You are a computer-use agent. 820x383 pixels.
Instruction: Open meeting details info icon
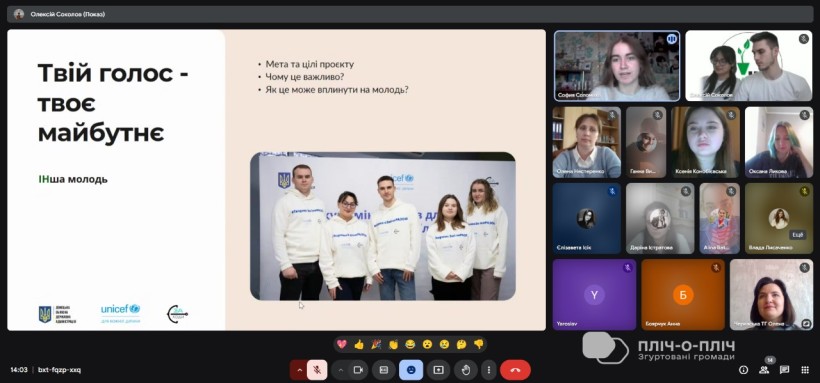tap(743, 370)
